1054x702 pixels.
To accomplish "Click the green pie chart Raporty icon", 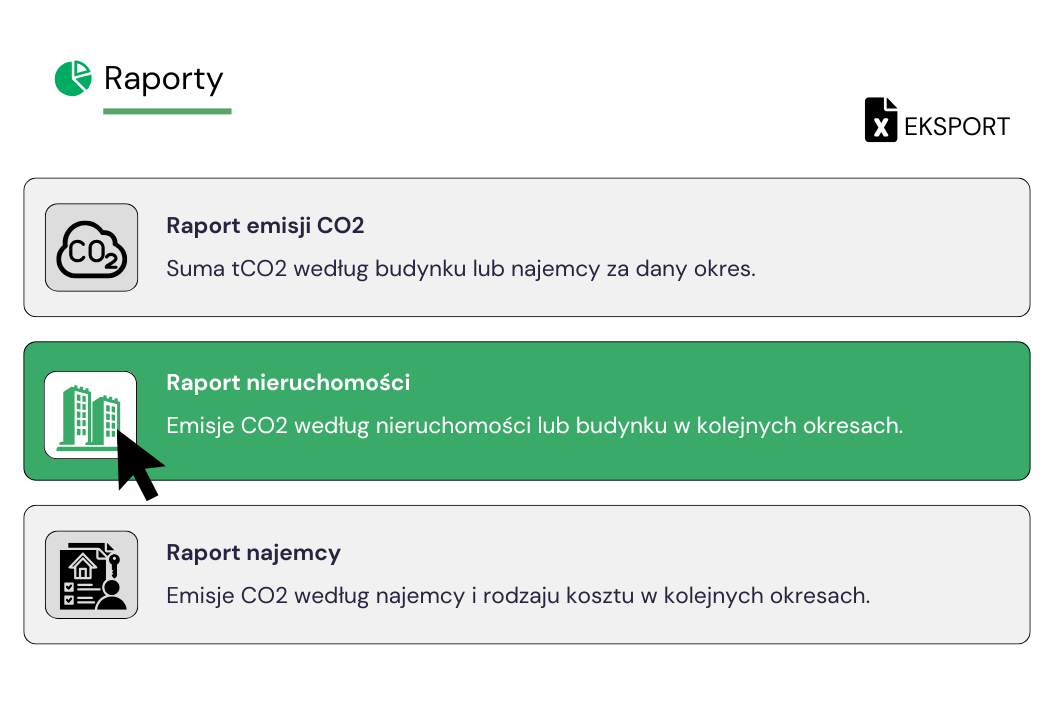I will tap(73, 78).
